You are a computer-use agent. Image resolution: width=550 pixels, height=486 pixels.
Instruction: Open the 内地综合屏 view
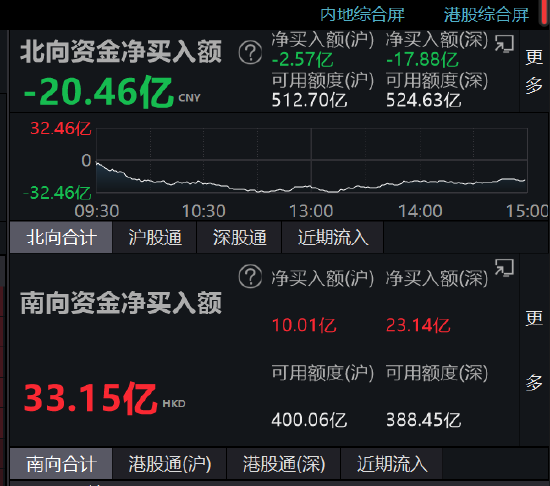pyautogui.click(x=362, y=15)
